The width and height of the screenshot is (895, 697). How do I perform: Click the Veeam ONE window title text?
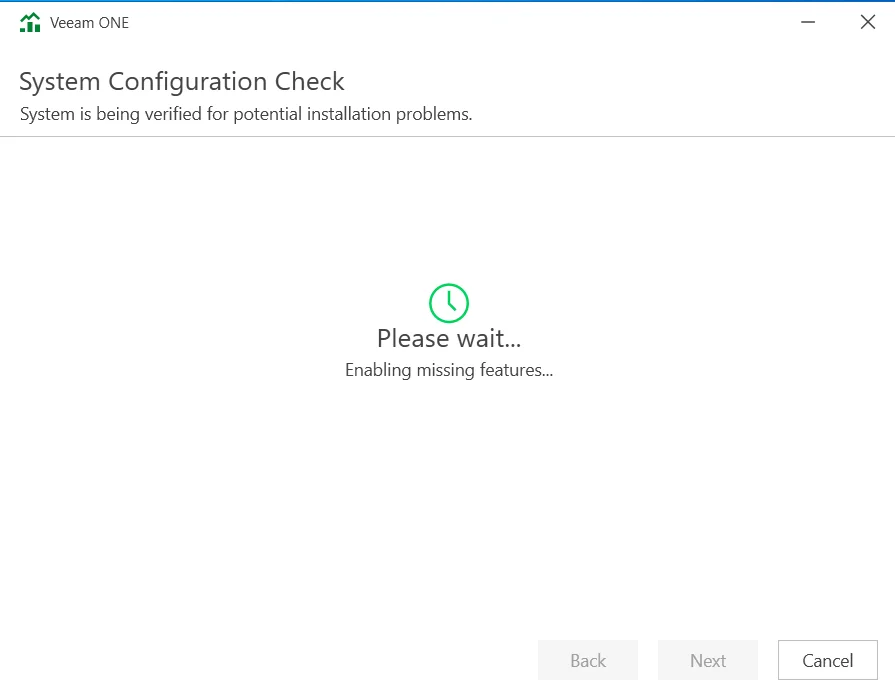click(x=89, y=23)
